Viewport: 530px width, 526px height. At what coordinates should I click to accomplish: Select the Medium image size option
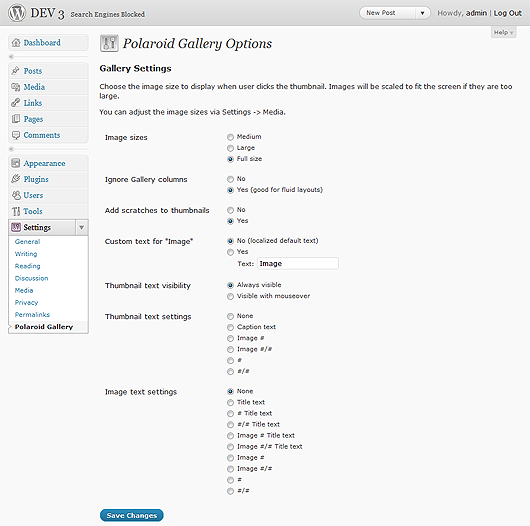coord(230,137)
